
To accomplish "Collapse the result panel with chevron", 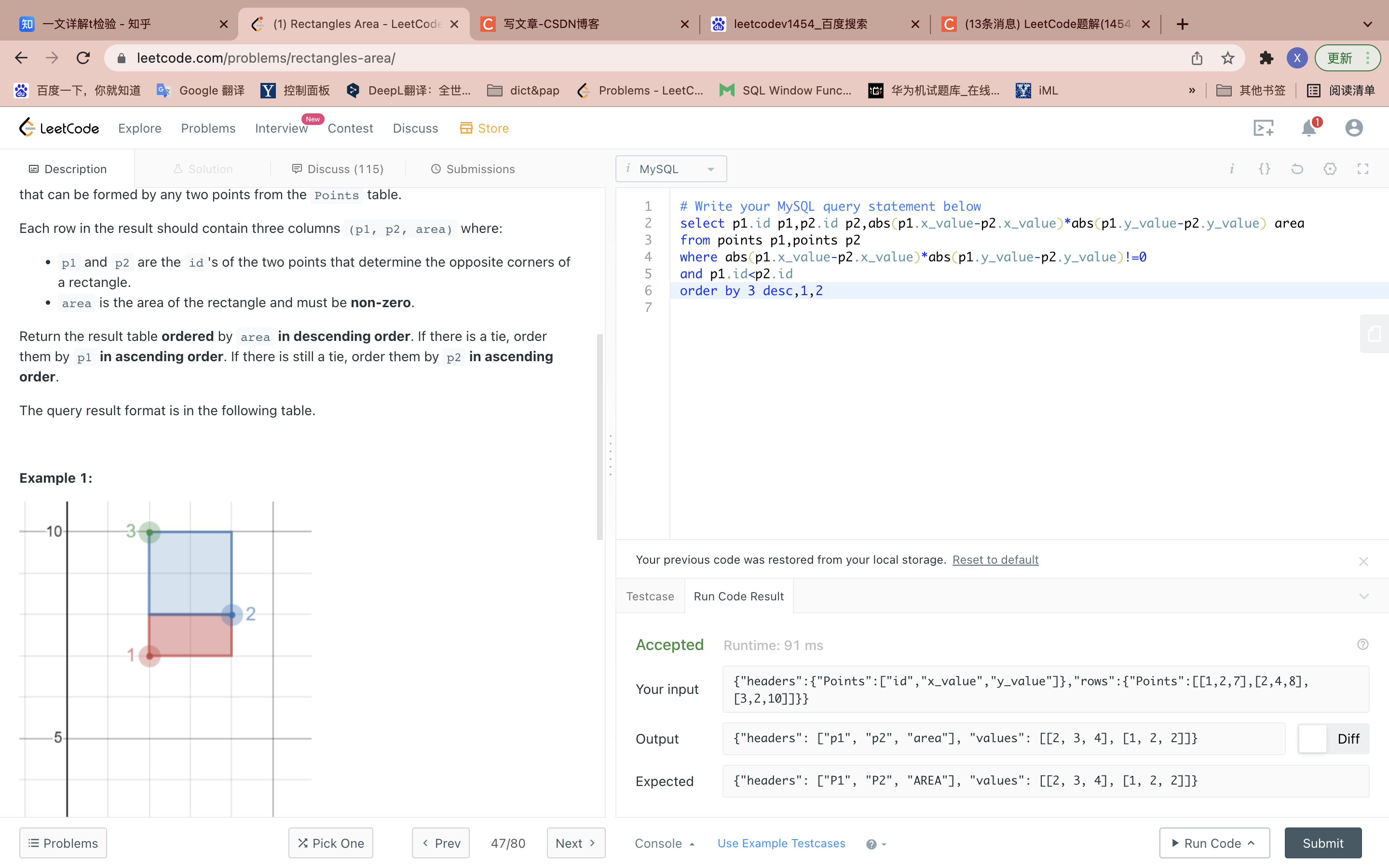I will click(x=1364, y=597).
